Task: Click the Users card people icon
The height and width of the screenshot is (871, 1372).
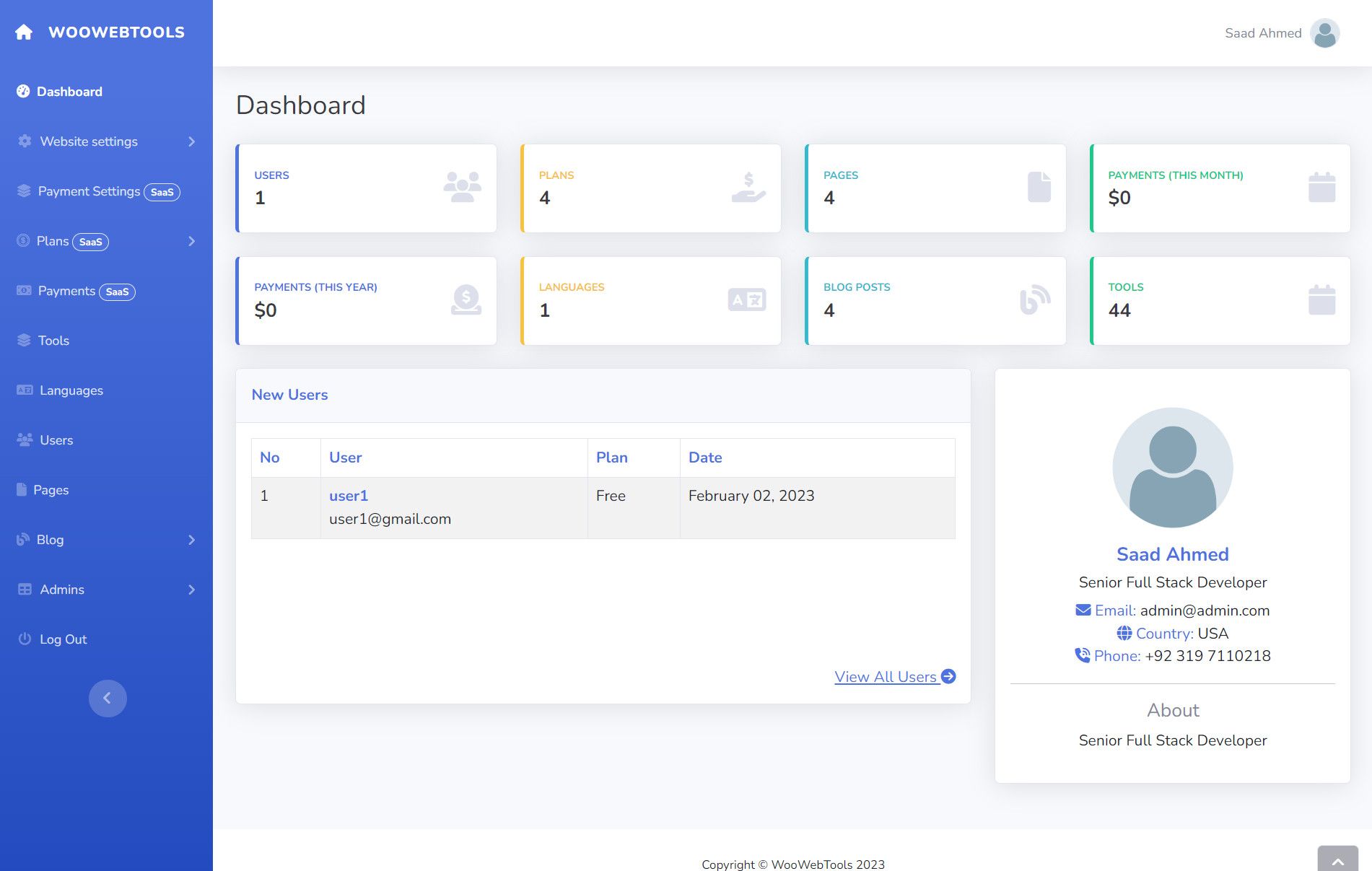Action: click(x=462, y=187)
